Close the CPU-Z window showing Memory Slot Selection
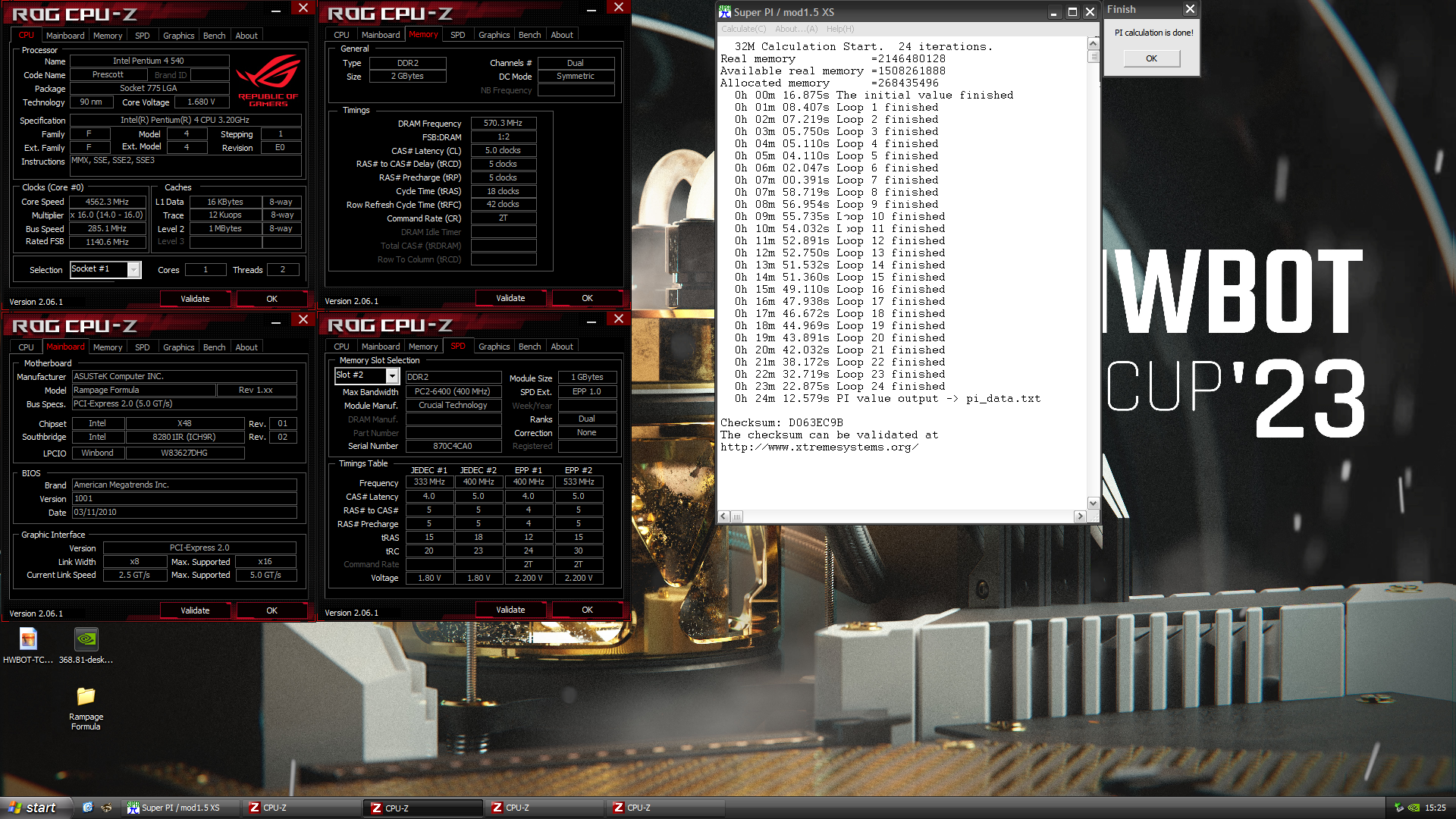Viewport: 1456px width, 819px height. 619,319
